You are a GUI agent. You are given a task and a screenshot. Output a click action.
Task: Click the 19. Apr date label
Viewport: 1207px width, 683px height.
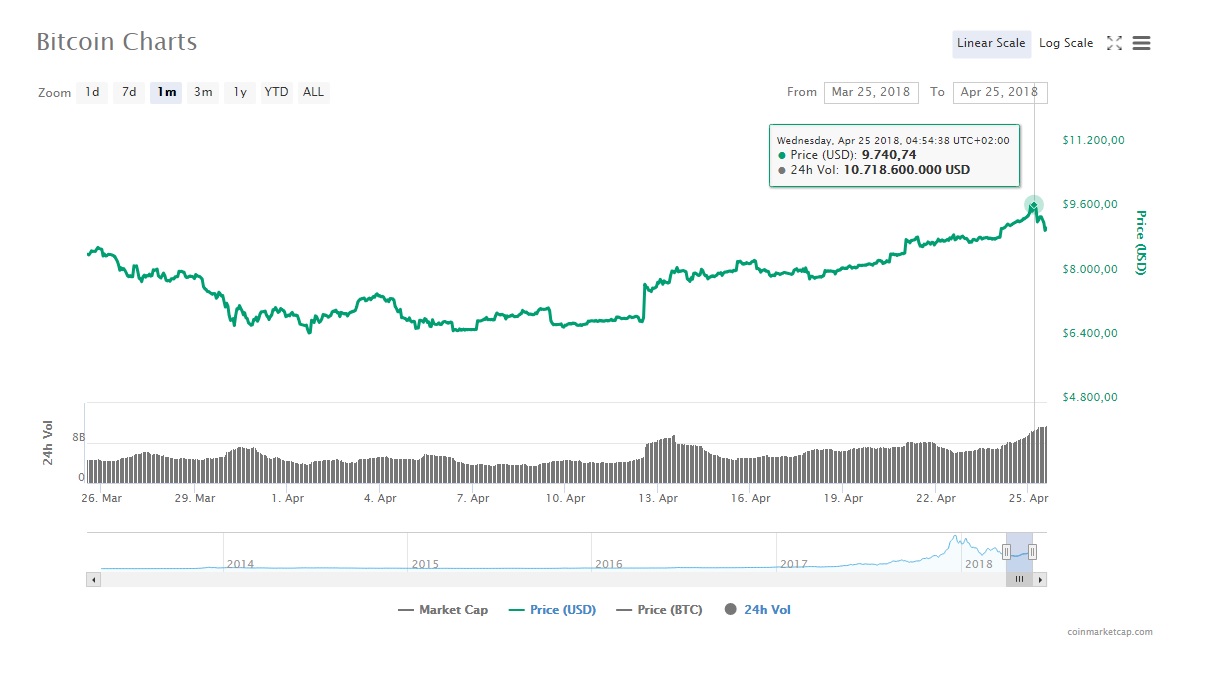(843, 498)
